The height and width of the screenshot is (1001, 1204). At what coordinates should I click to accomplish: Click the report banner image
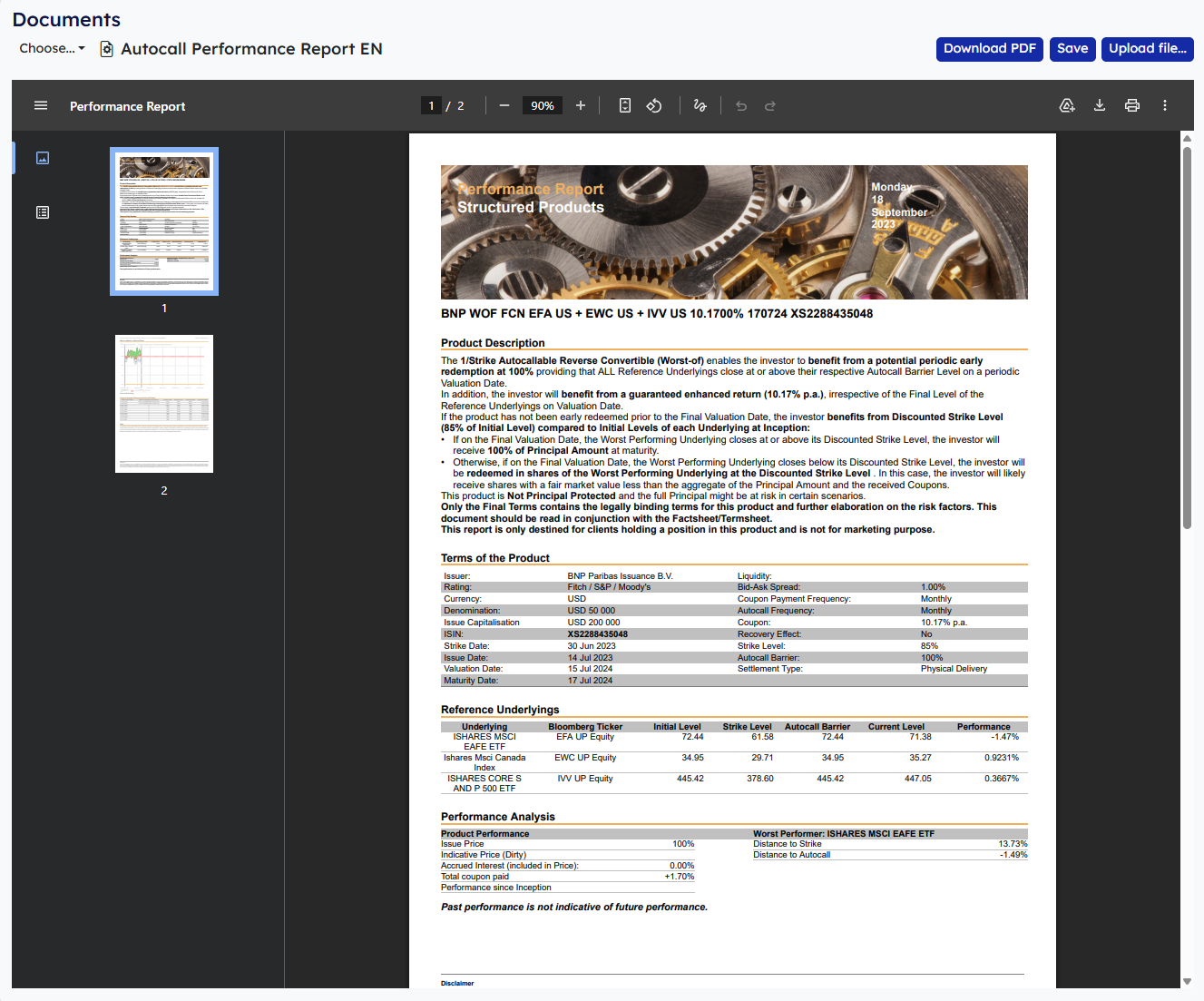(x=734, y=232)
